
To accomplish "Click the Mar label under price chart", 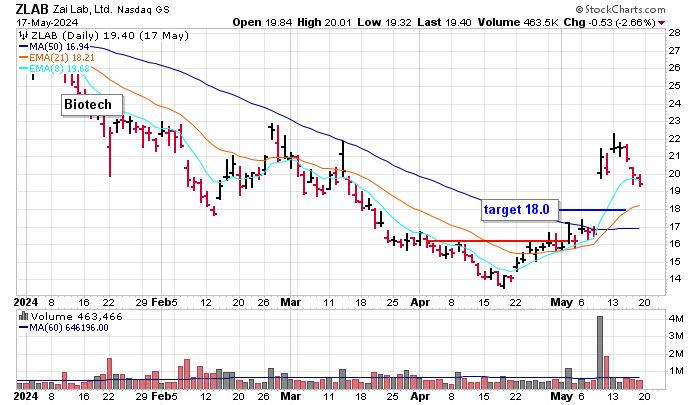I will pos(291,302).
